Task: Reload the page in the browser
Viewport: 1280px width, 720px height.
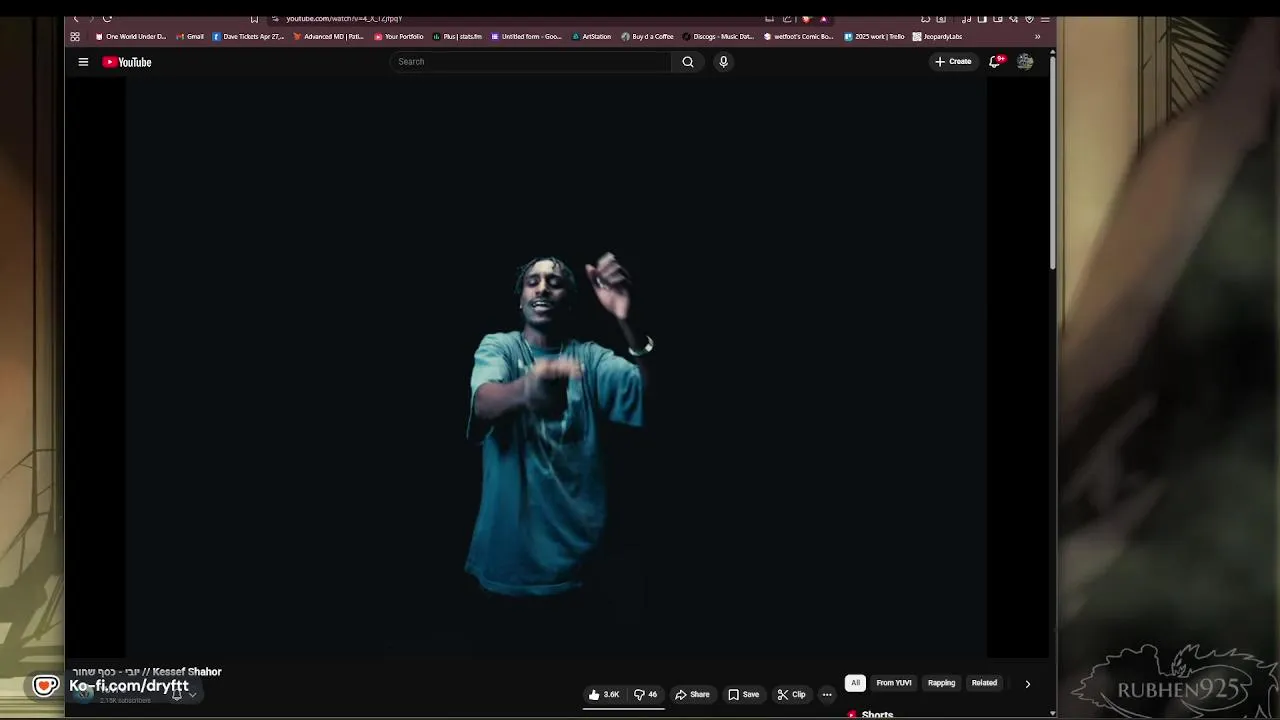Action: [107, 18]
